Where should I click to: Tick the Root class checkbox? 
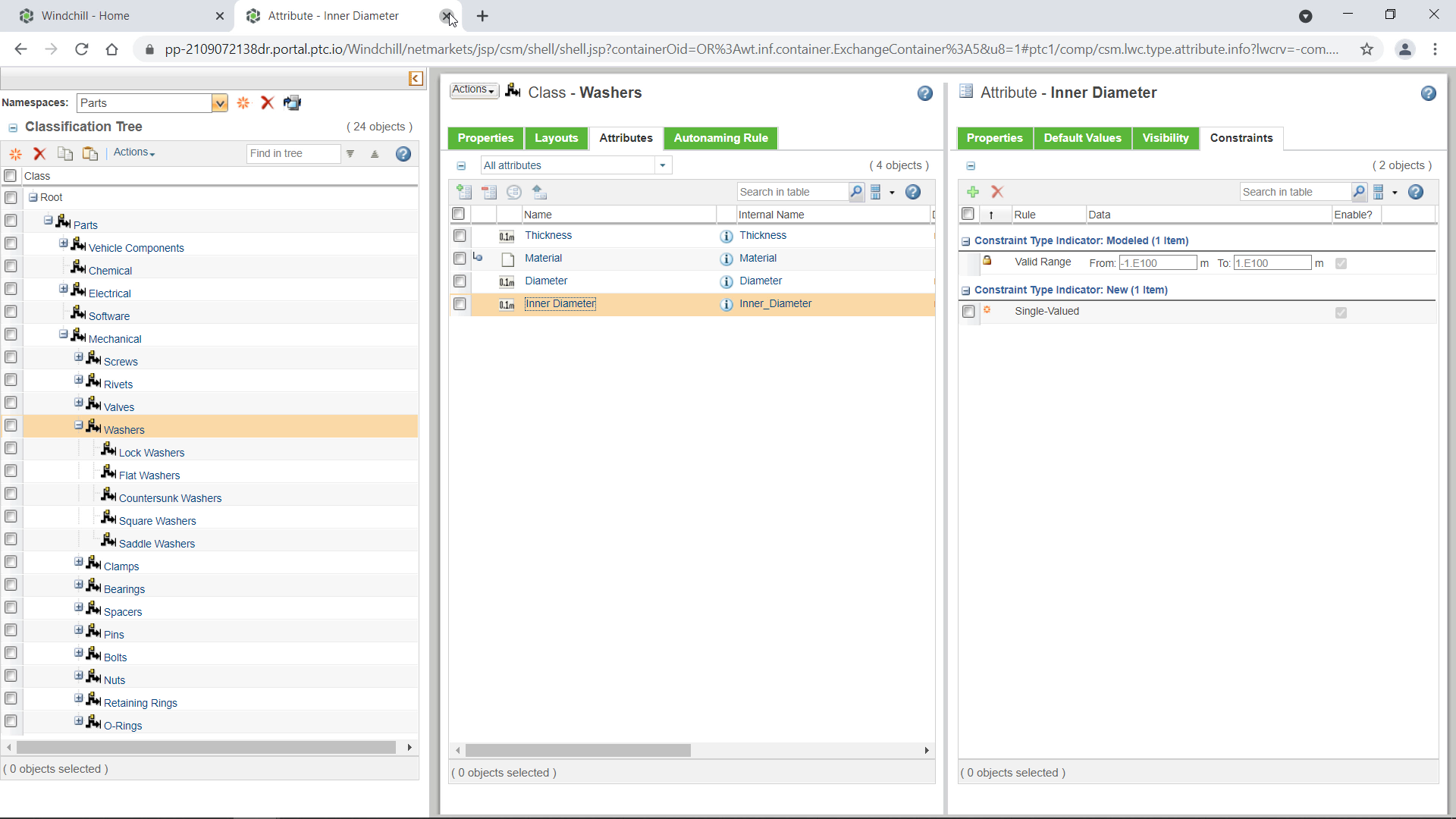(x=11, y=198)
